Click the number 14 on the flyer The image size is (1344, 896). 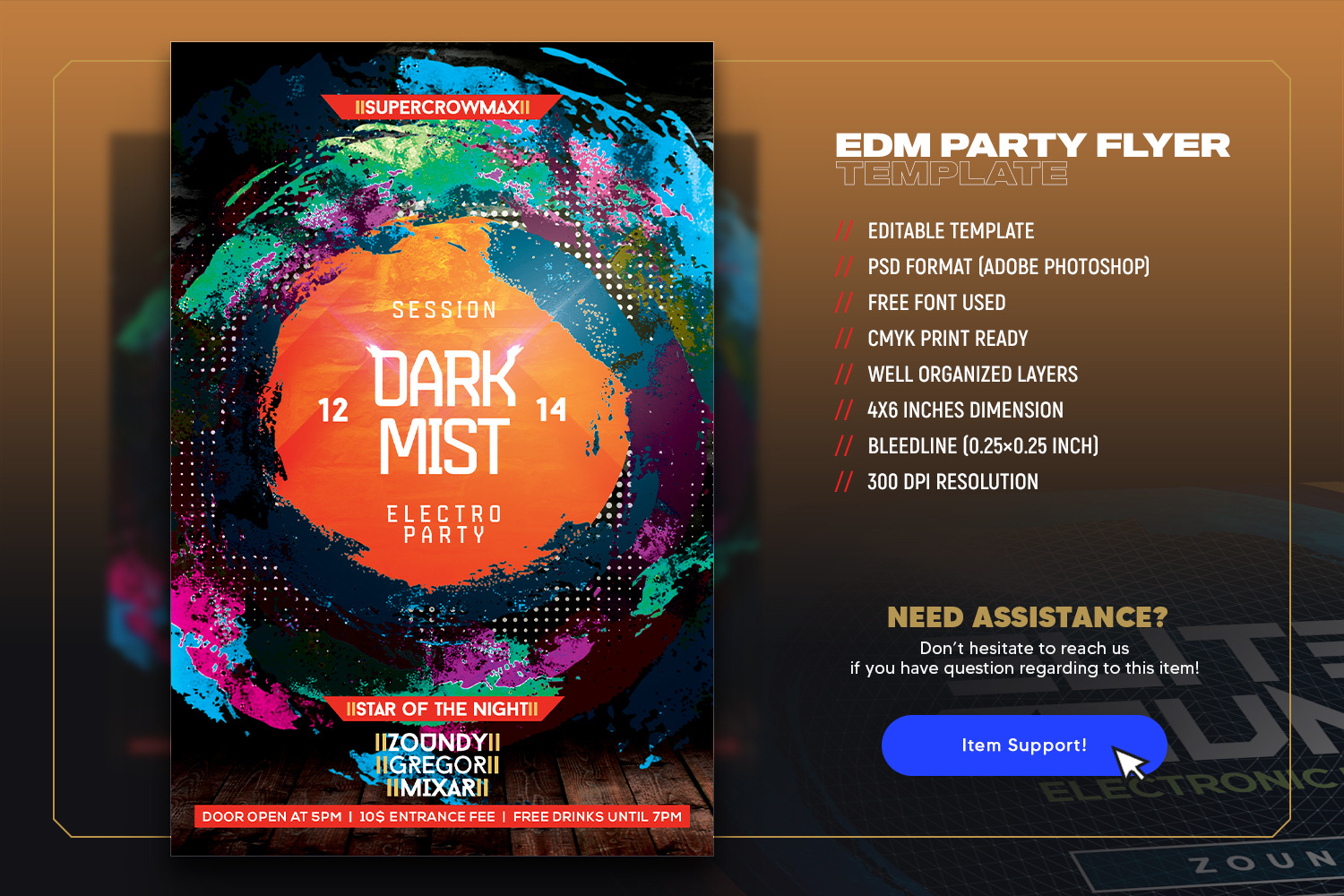point(551,409)
